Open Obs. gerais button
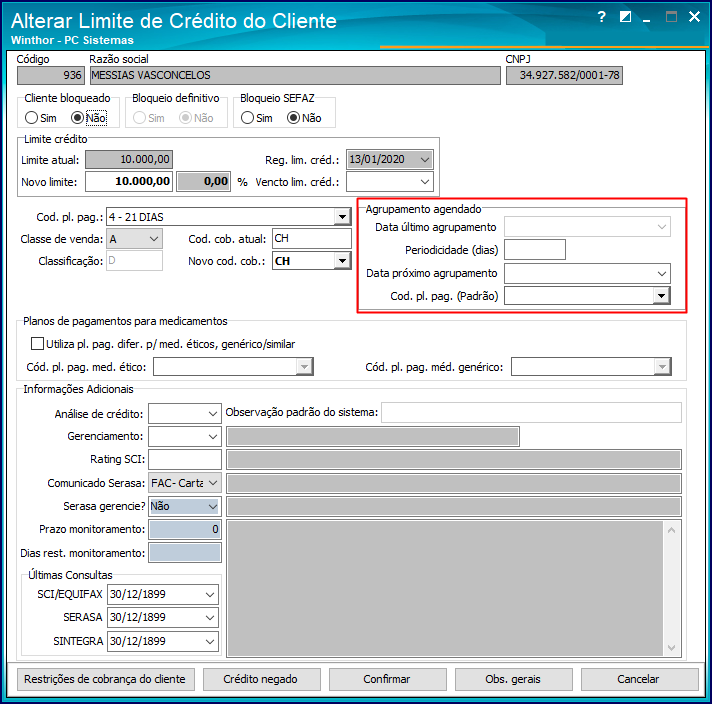Image resolution: width=712 pixels, height=704 pixels. (514, 679)
